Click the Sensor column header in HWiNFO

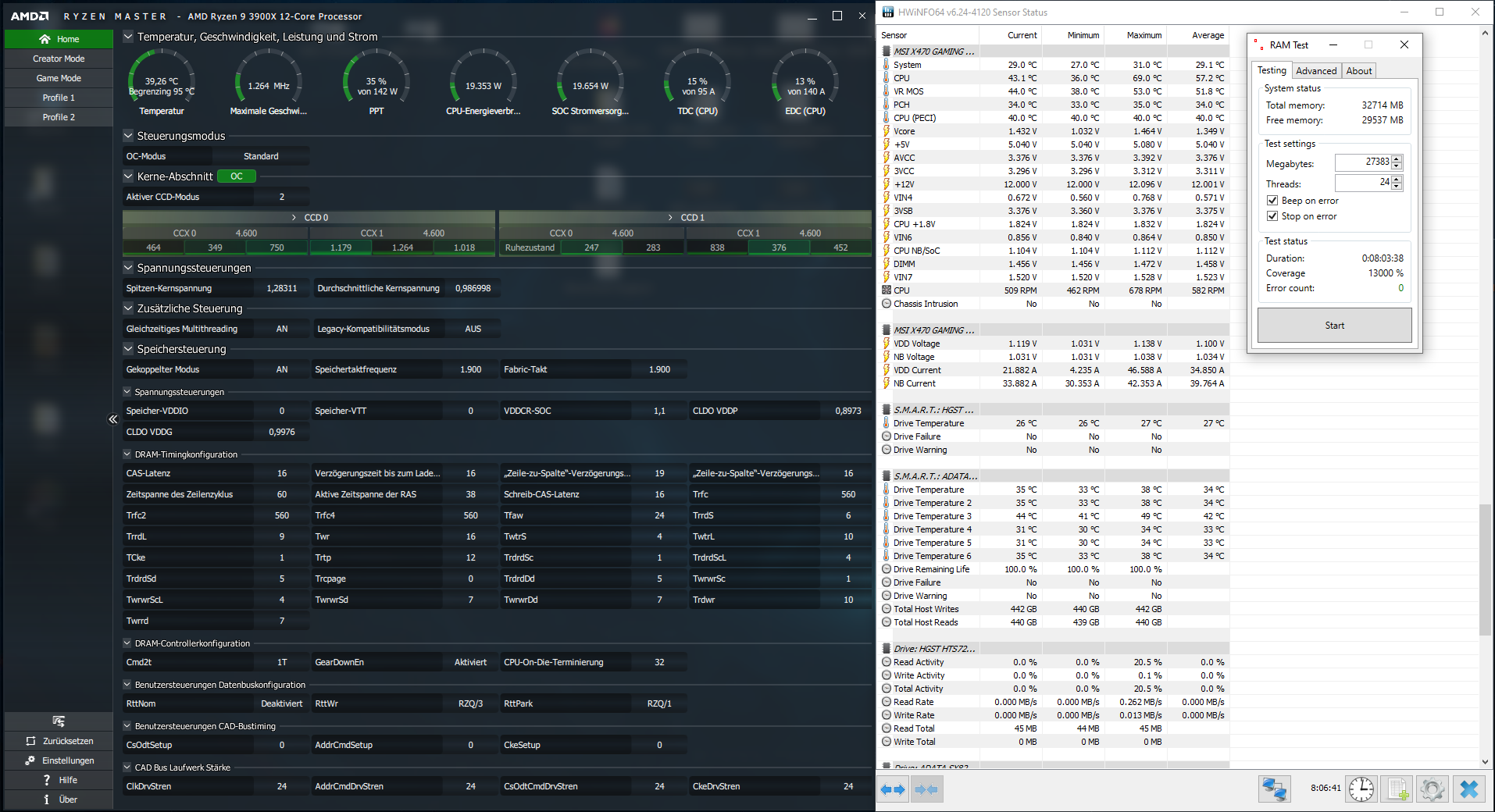(929, 35)
